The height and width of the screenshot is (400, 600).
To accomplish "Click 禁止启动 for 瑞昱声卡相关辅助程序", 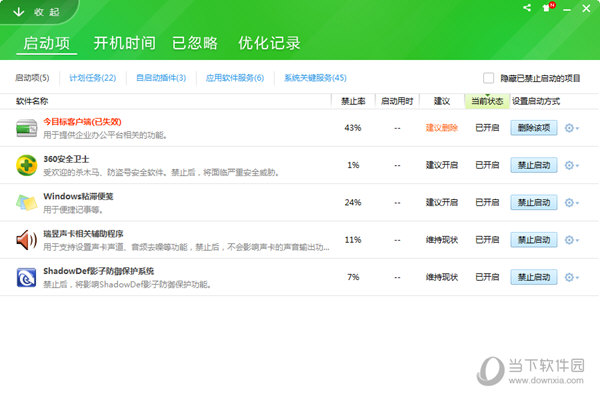I will tap(534, 240).
